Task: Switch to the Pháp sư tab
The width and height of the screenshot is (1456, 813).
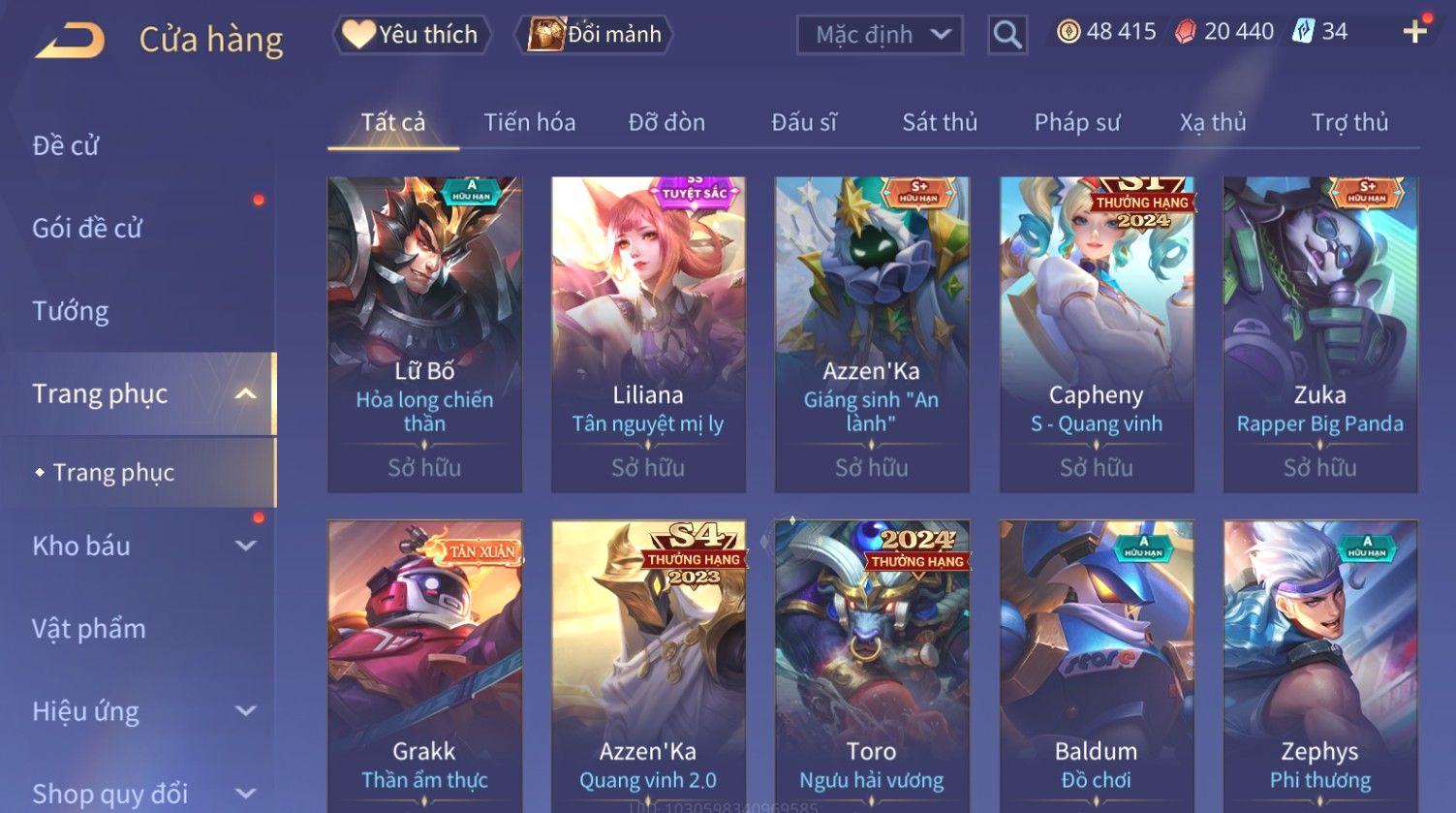Action: coord(1077,122)
